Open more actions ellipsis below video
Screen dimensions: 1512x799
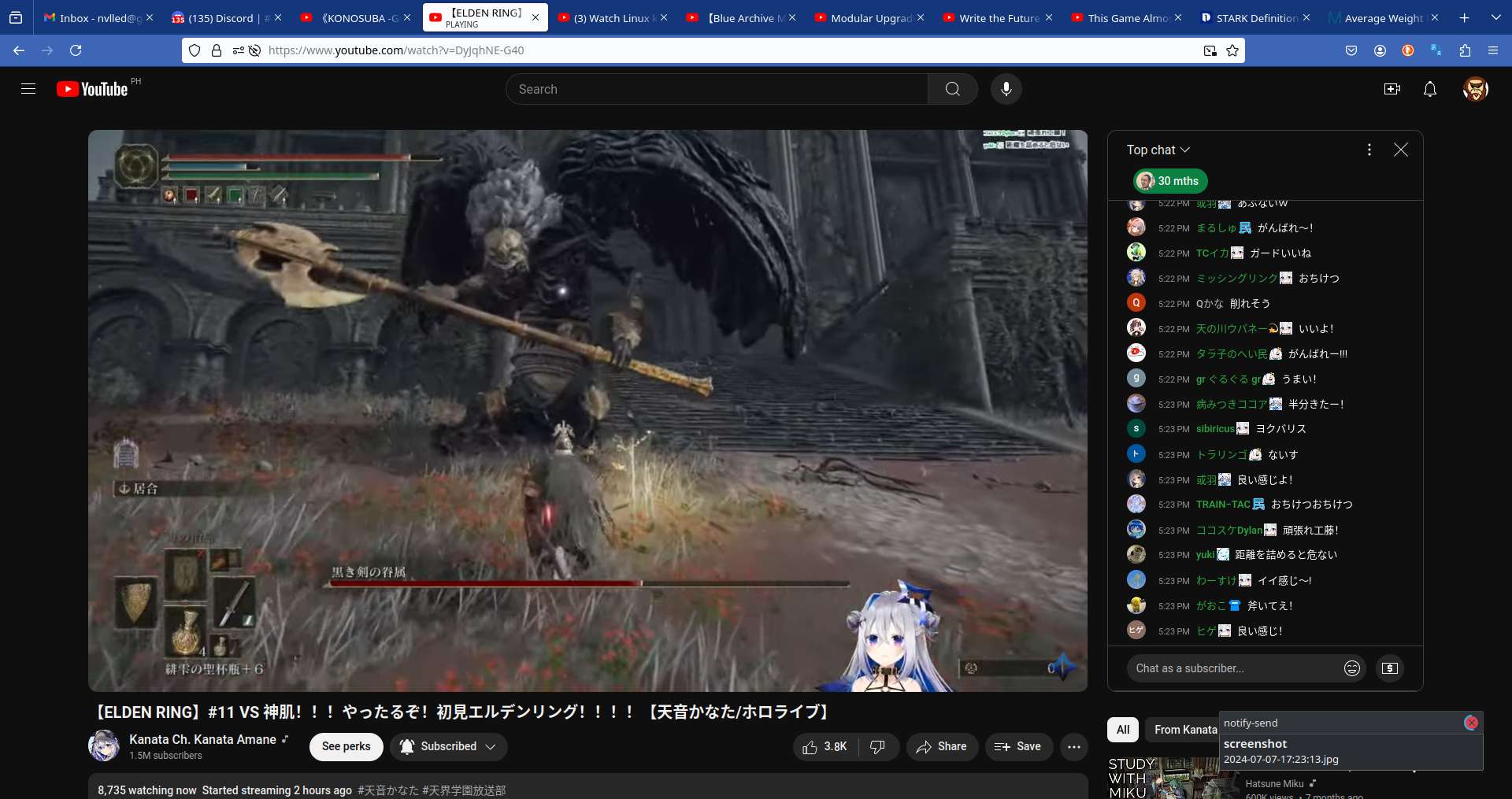(1074, 746)
